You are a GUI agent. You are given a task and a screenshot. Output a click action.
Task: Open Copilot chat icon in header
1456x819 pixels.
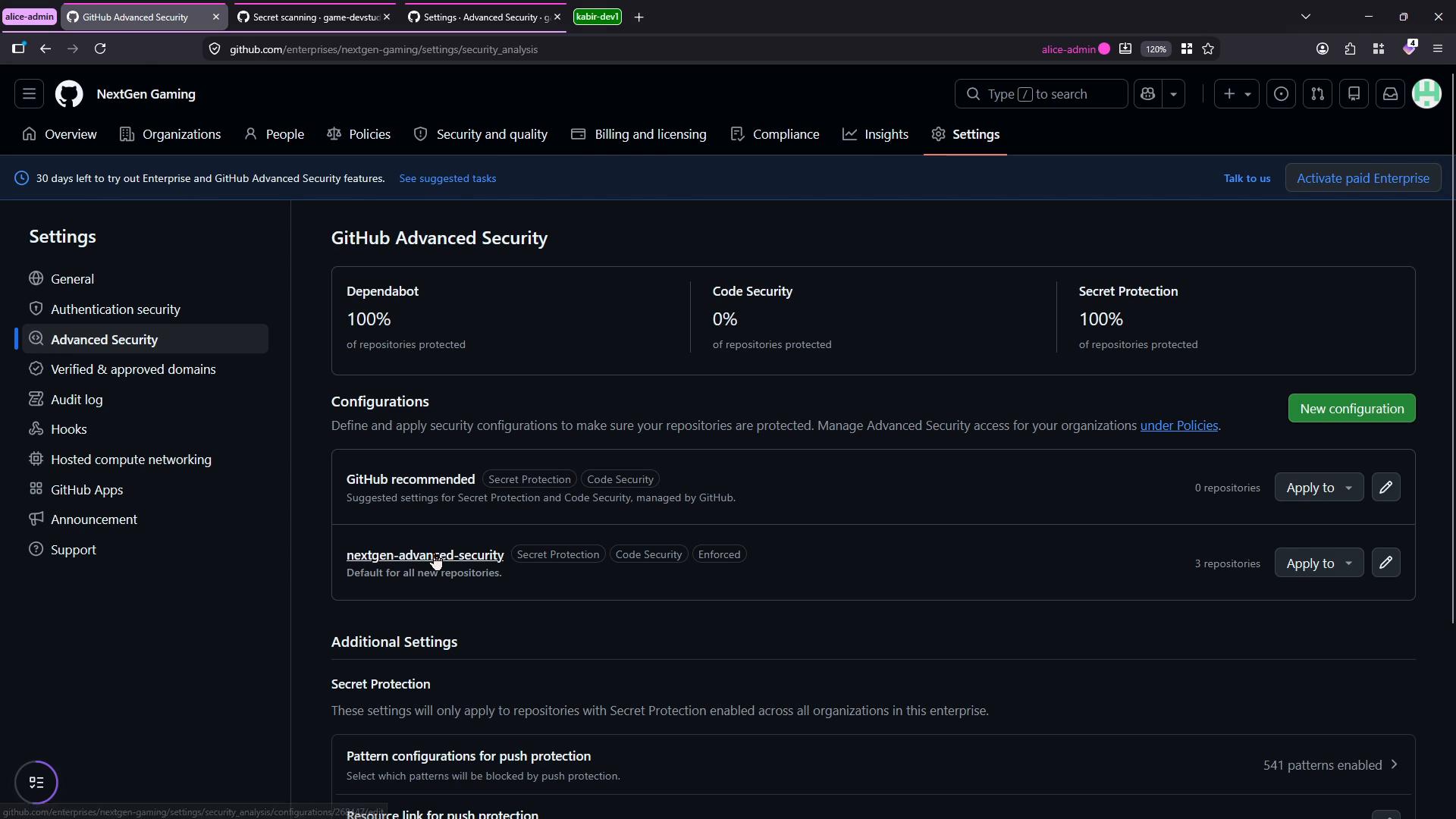click(x=1147, y=94)
